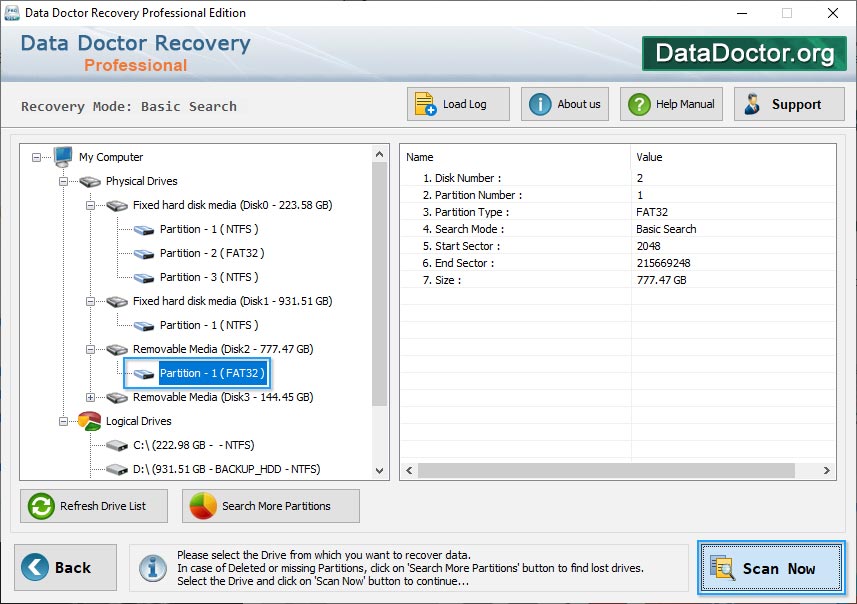This screenshot has width=857, height=604.
Task: Select C:\ (222.98 GB NTFS) drive label
Action: (194, 445)
